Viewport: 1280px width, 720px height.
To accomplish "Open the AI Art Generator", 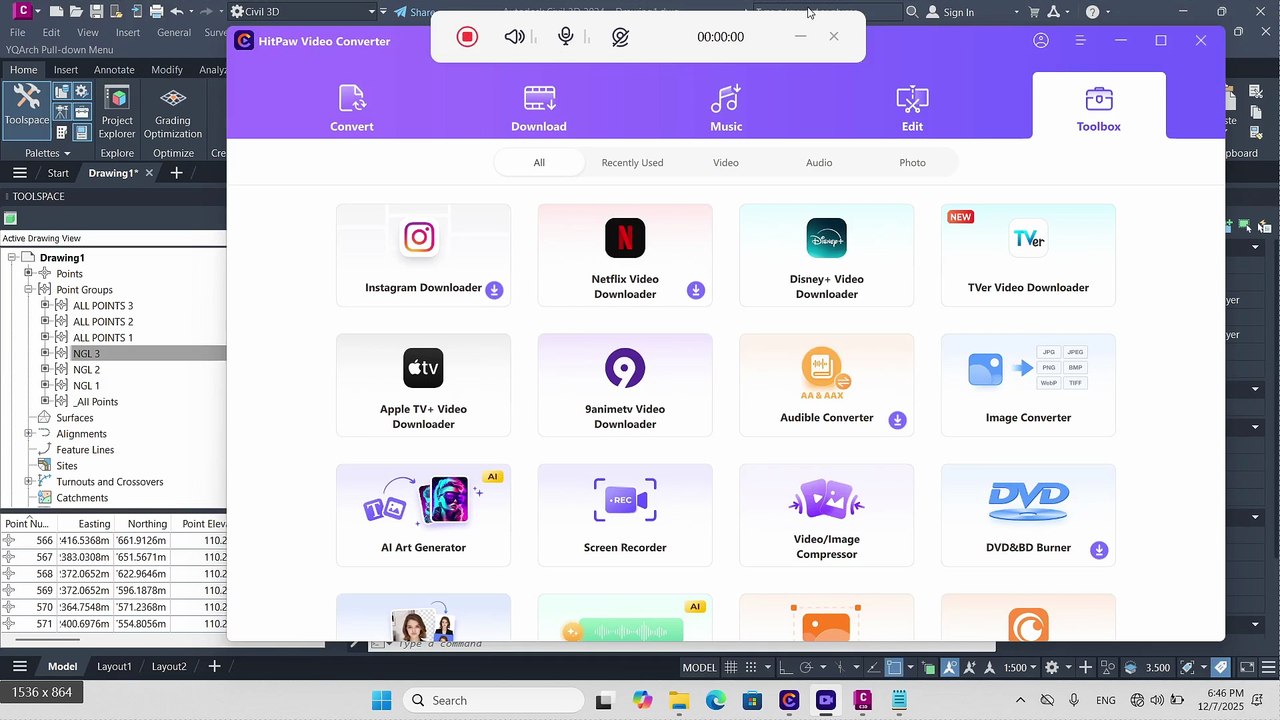I will coord(423,515).
